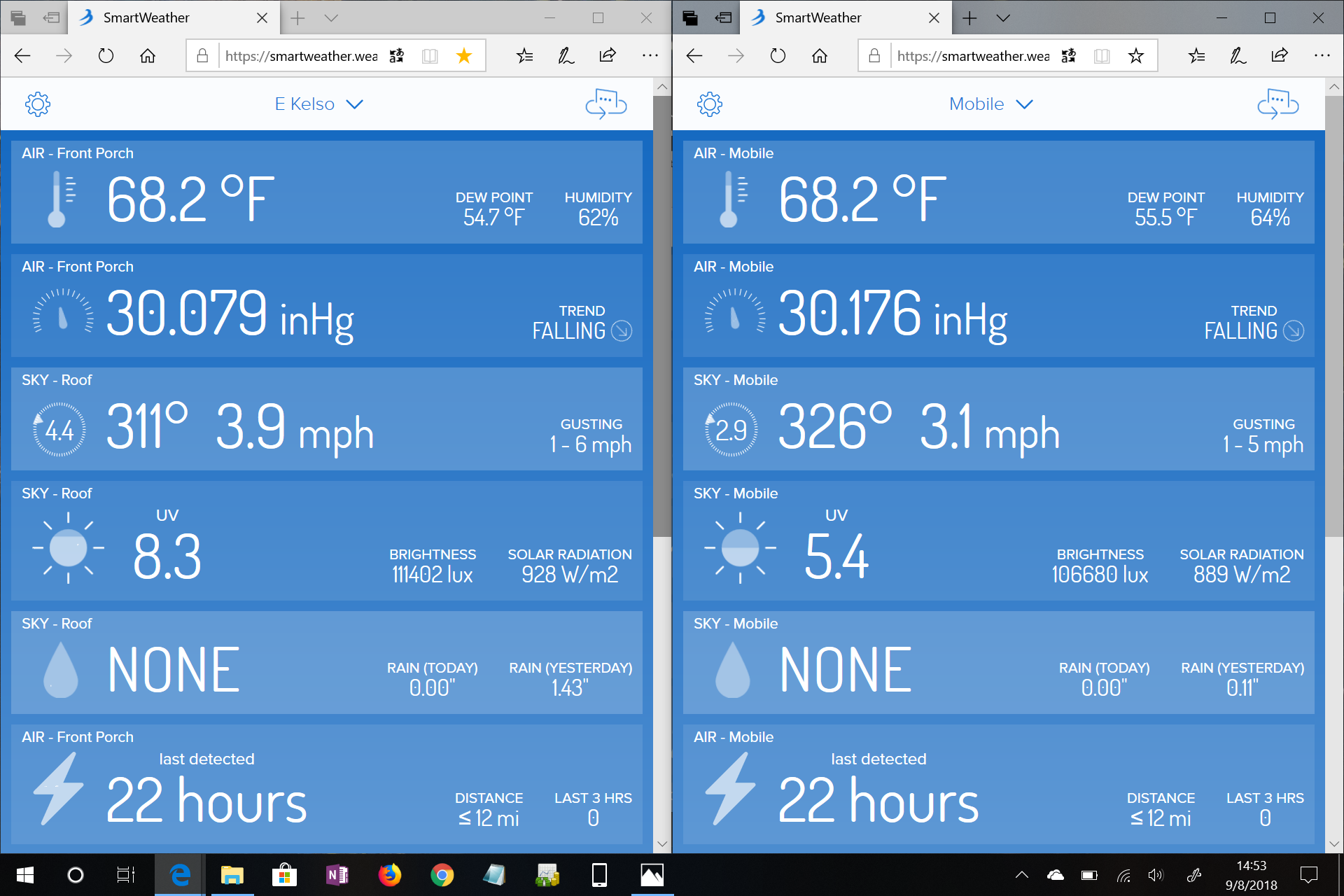
Task: Open 30.176 inHg Mobile pressure card
Action: coord(999,305)
